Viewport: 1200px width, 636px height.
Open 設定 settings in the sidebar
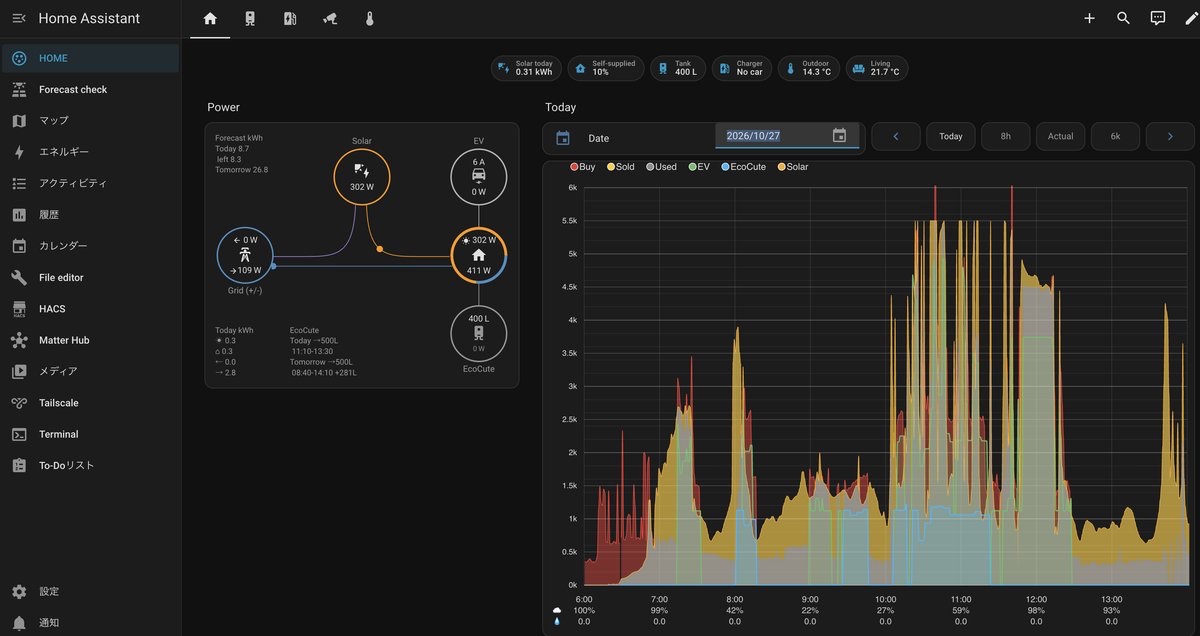[91, 592]
